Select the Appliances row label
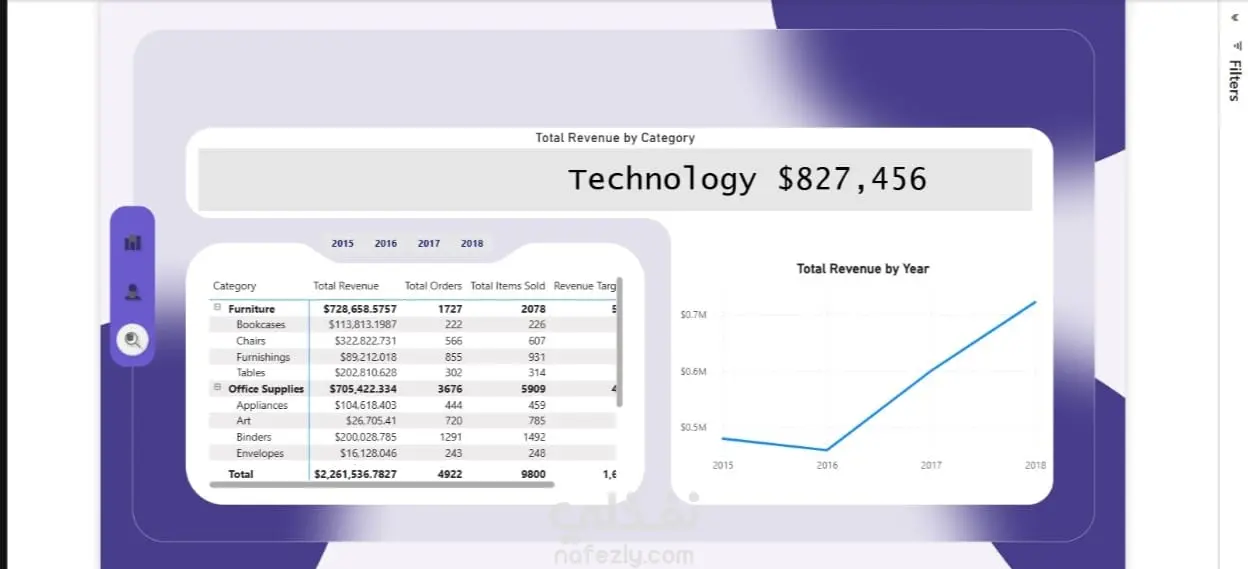 (x=262, y=405)
